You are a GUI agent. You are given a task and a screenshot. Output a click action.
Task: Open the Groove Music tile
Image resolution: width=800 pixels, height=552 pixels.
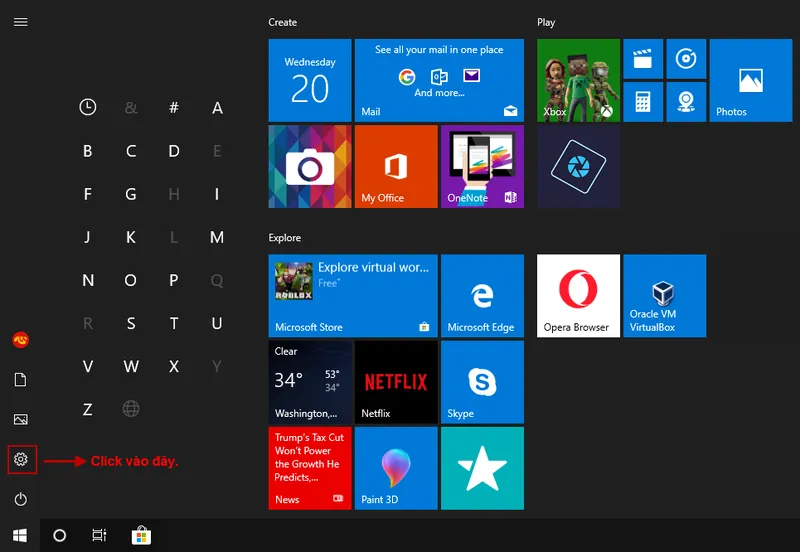coord(686,59)
